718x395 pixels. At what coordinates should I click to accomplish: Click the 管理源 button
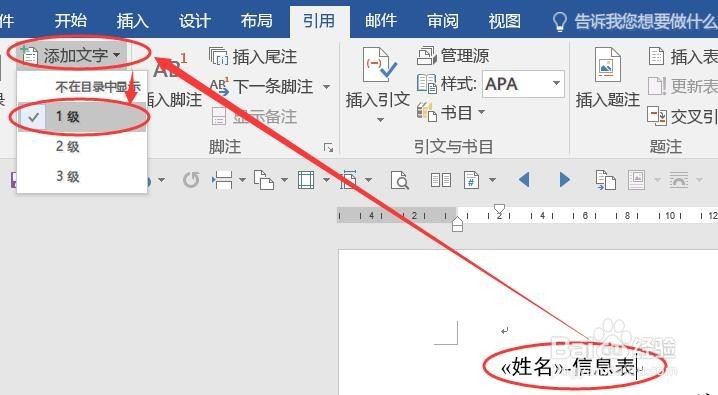point(453,56)
